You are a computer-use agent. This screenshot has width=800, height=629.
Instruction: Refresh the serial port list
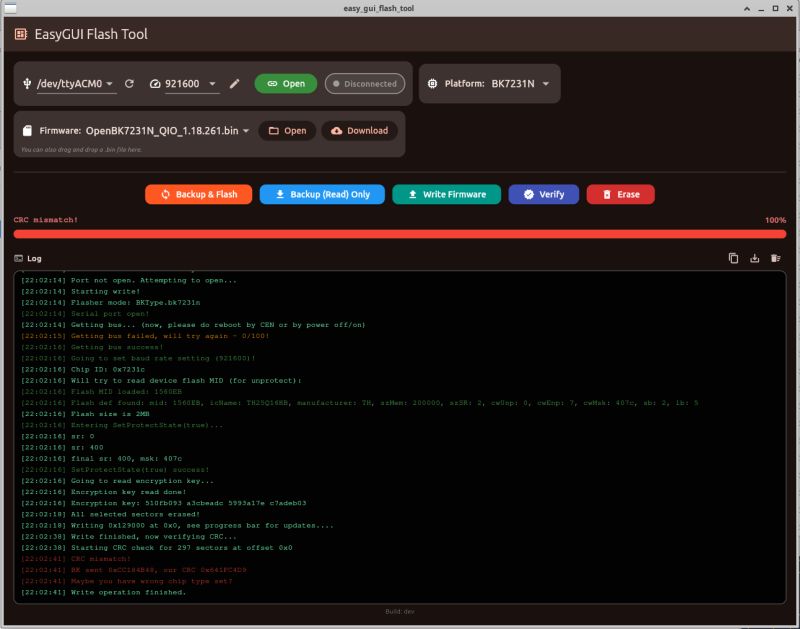tap(130, 83)
